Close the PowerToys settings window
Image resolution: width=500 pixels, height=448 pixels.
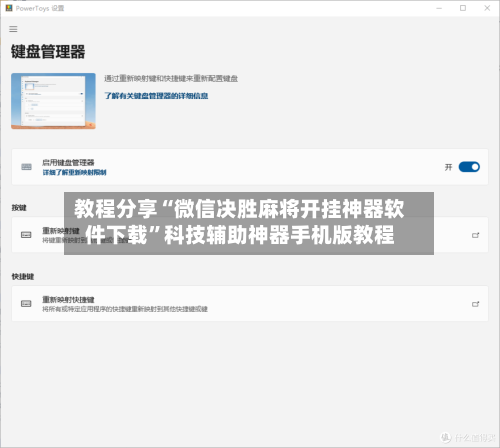[x=487, y=8]
